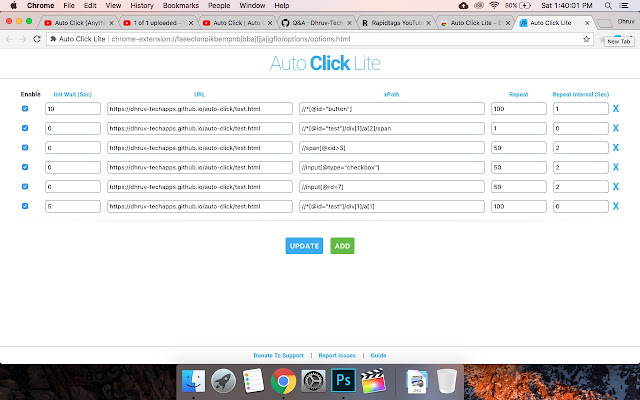Click the green ADD button
The image size is (640, 400).
[x=342, y=246]
